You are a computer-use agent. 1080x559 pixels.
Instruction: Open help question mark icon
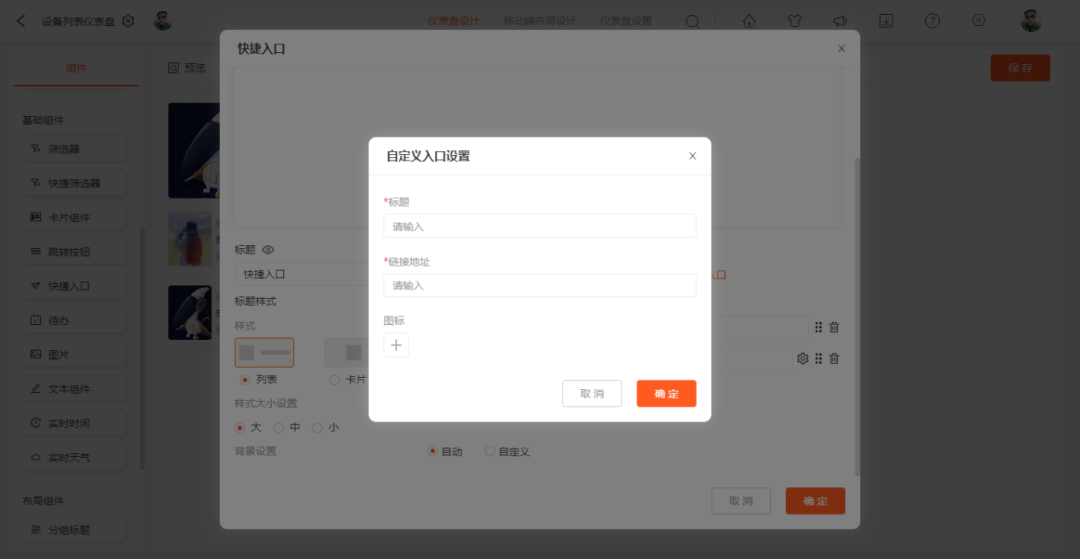pyautogui.click(x=932, y=21)
